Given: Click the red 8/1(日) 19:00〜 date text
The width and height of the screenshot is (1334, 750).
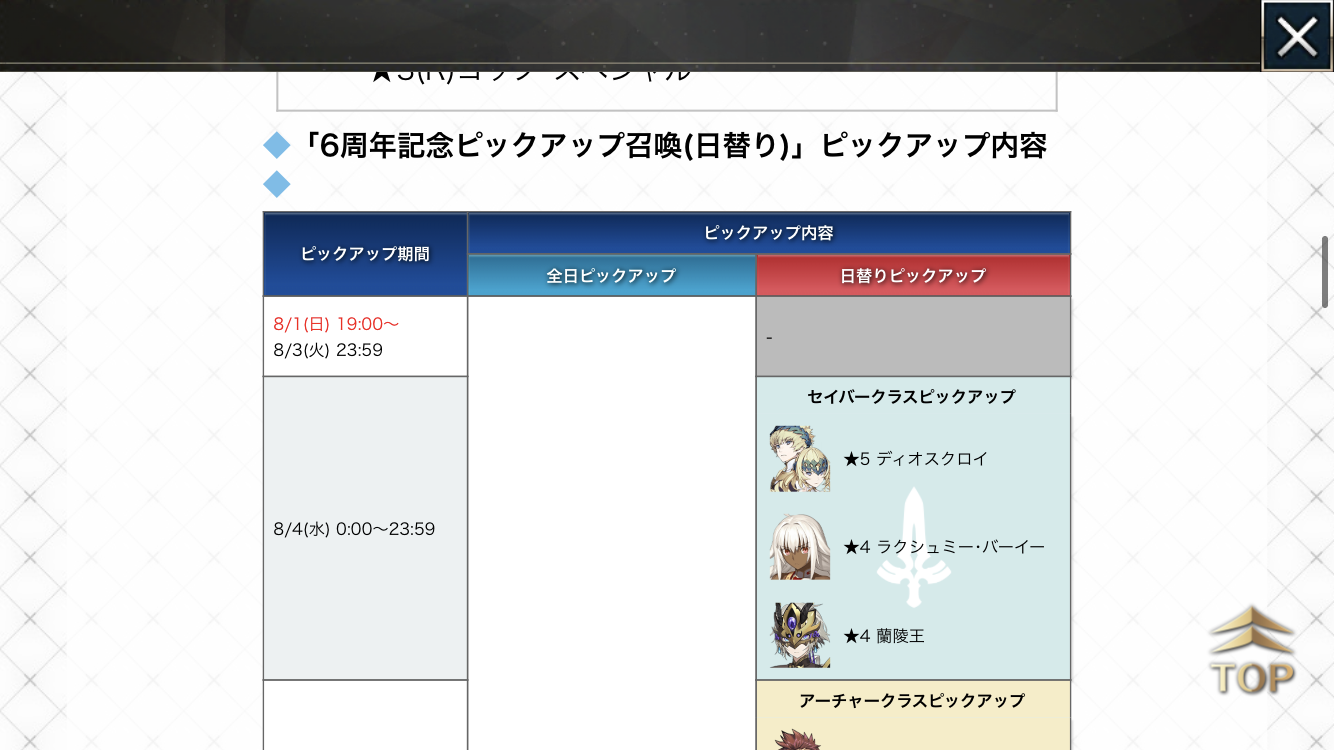Looking at the screenshot, I should [336, 324].
